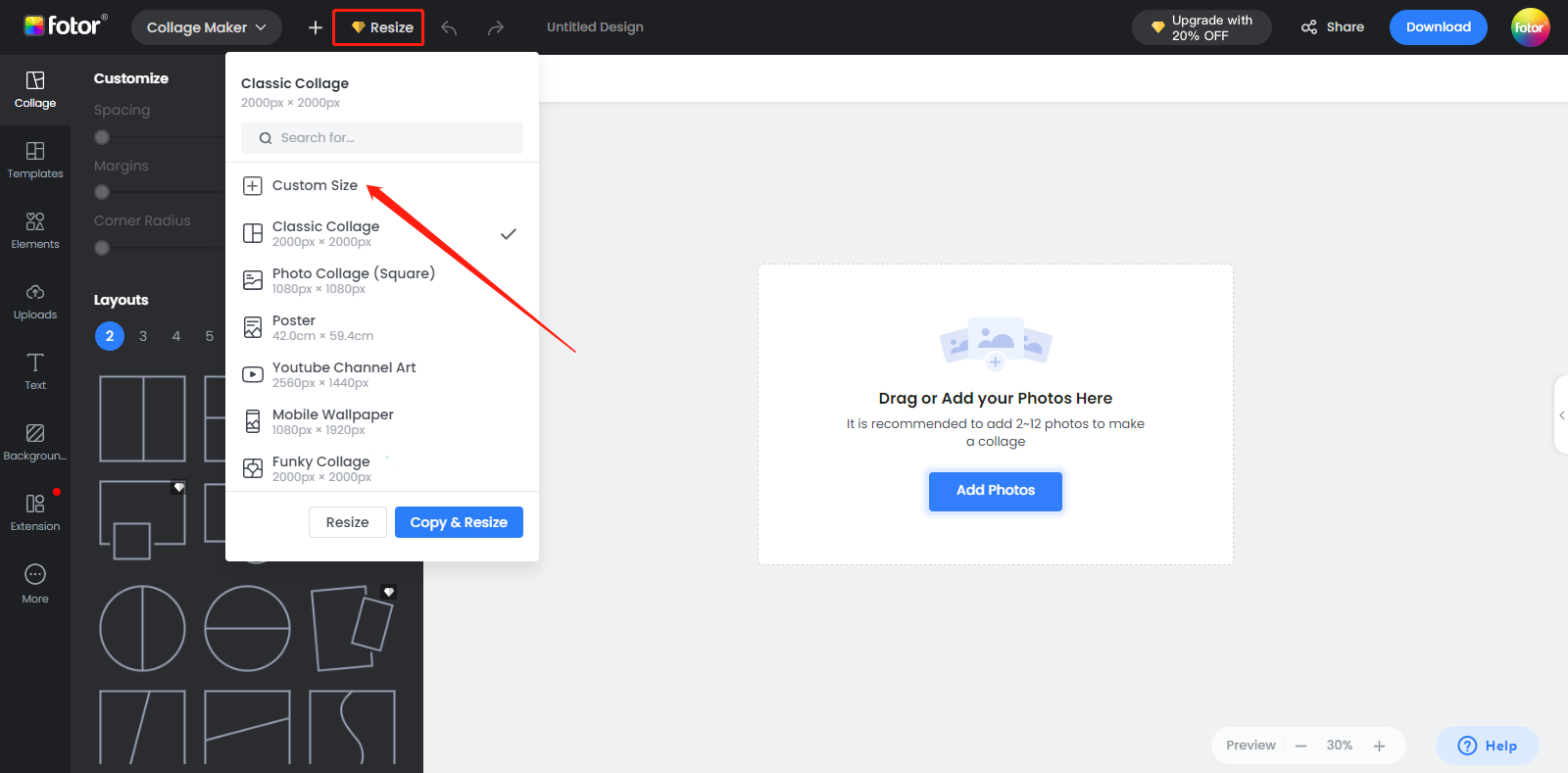Click the plus new design icon

(x=316, y=27)
